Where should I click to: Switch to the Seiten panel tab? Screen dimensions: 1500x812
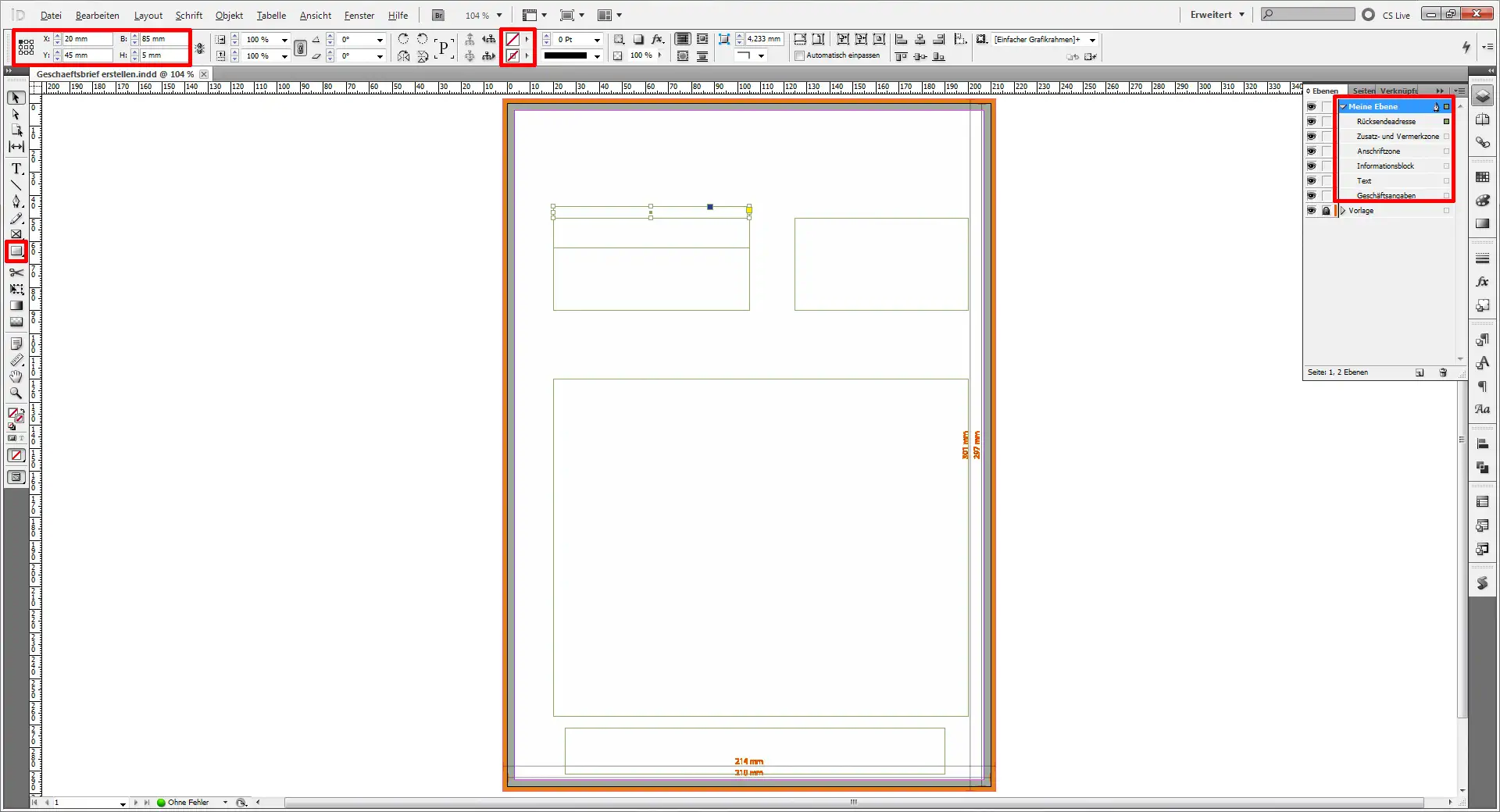pos(1363,91)
